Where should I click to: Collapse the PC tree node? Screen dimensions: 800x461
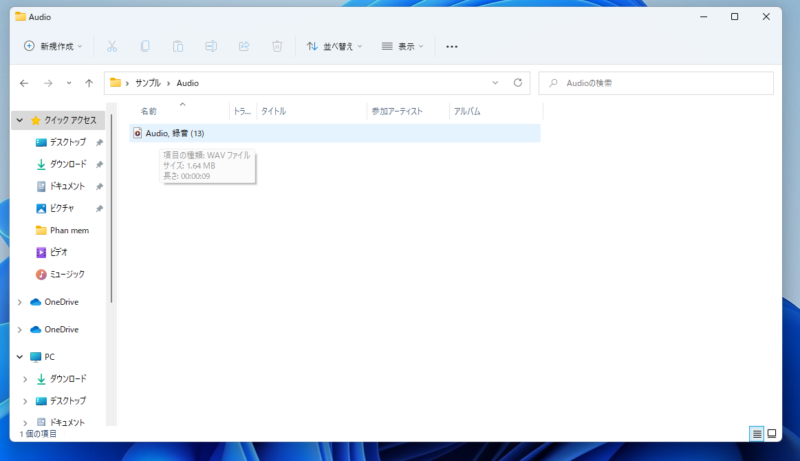click(20, 357)
